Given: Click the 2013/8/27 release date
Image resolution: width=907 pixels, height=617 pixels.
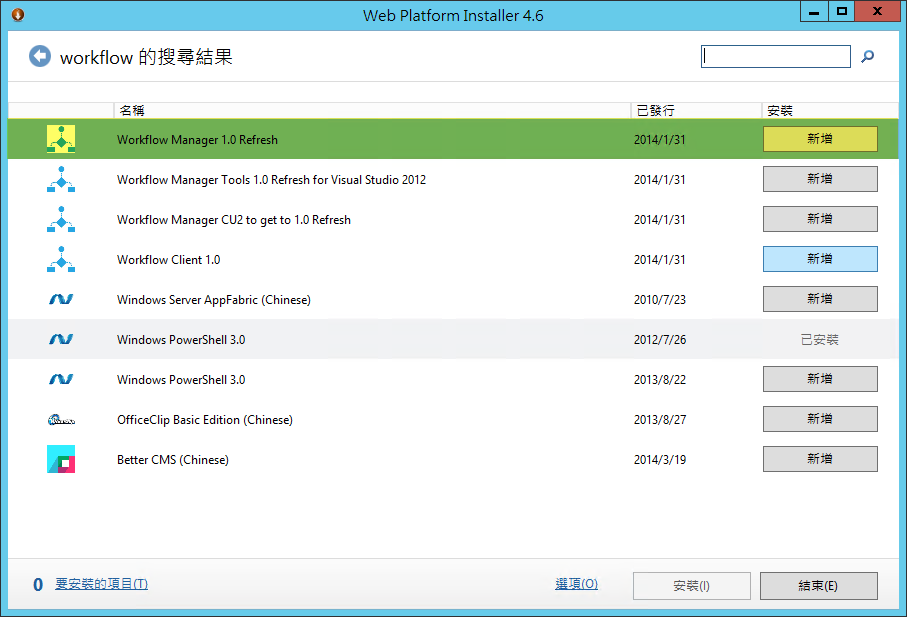Looking at the screenshot, I should 659,419.
